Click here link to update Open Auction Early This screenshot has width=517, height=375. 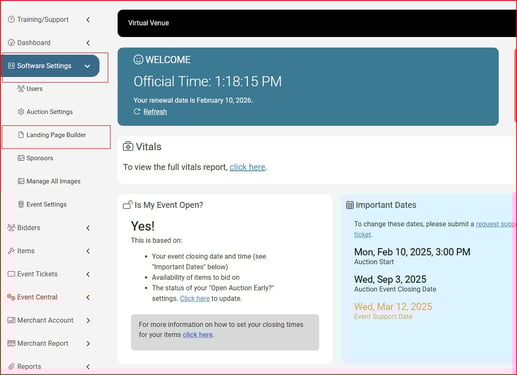(195, 298)
